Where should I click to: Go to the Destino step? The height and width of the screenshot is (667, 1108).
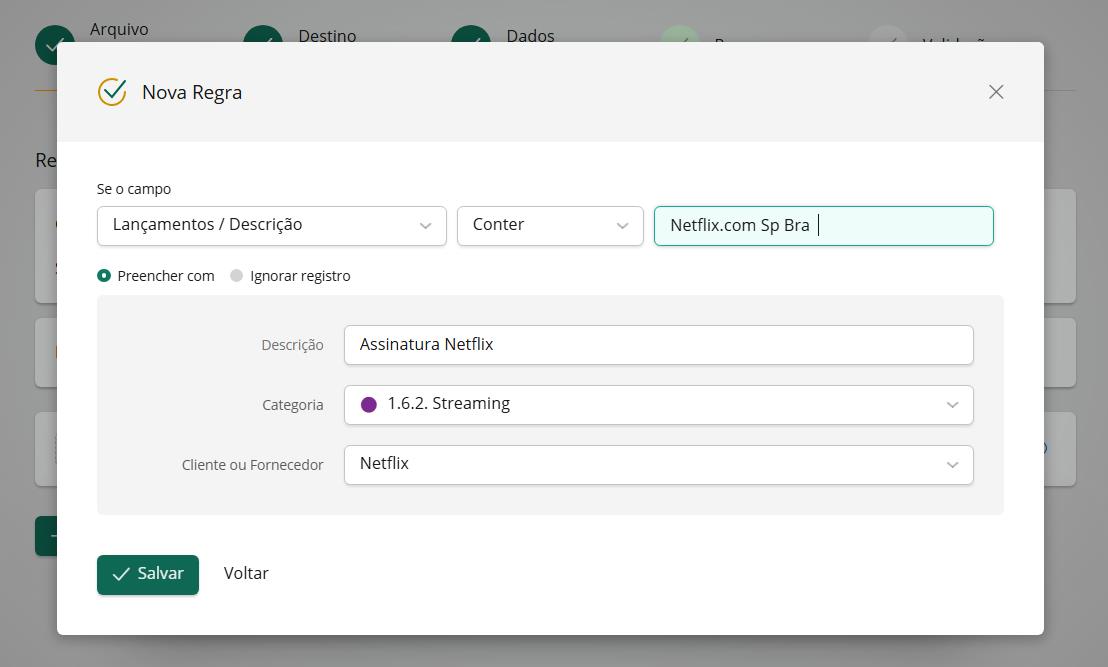(327, 36)
